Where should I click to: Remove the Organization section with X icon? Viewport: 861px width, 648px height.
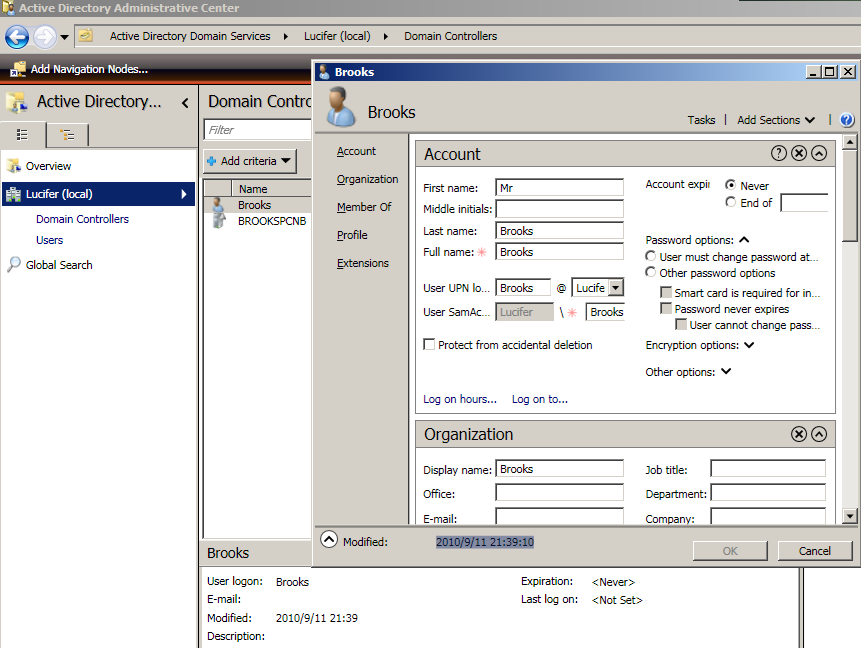tap(799, 434)
